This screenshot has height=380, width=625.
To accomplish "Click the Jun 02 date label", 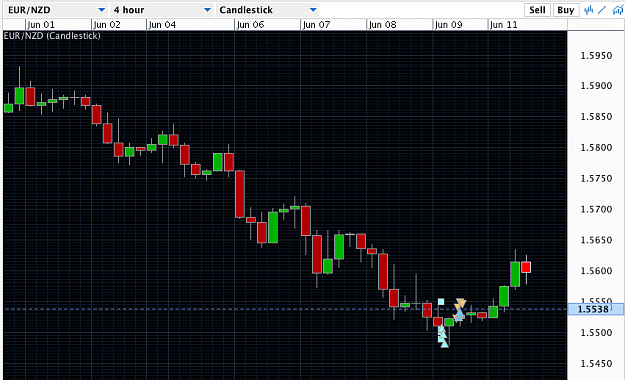I will pos(107,25).
